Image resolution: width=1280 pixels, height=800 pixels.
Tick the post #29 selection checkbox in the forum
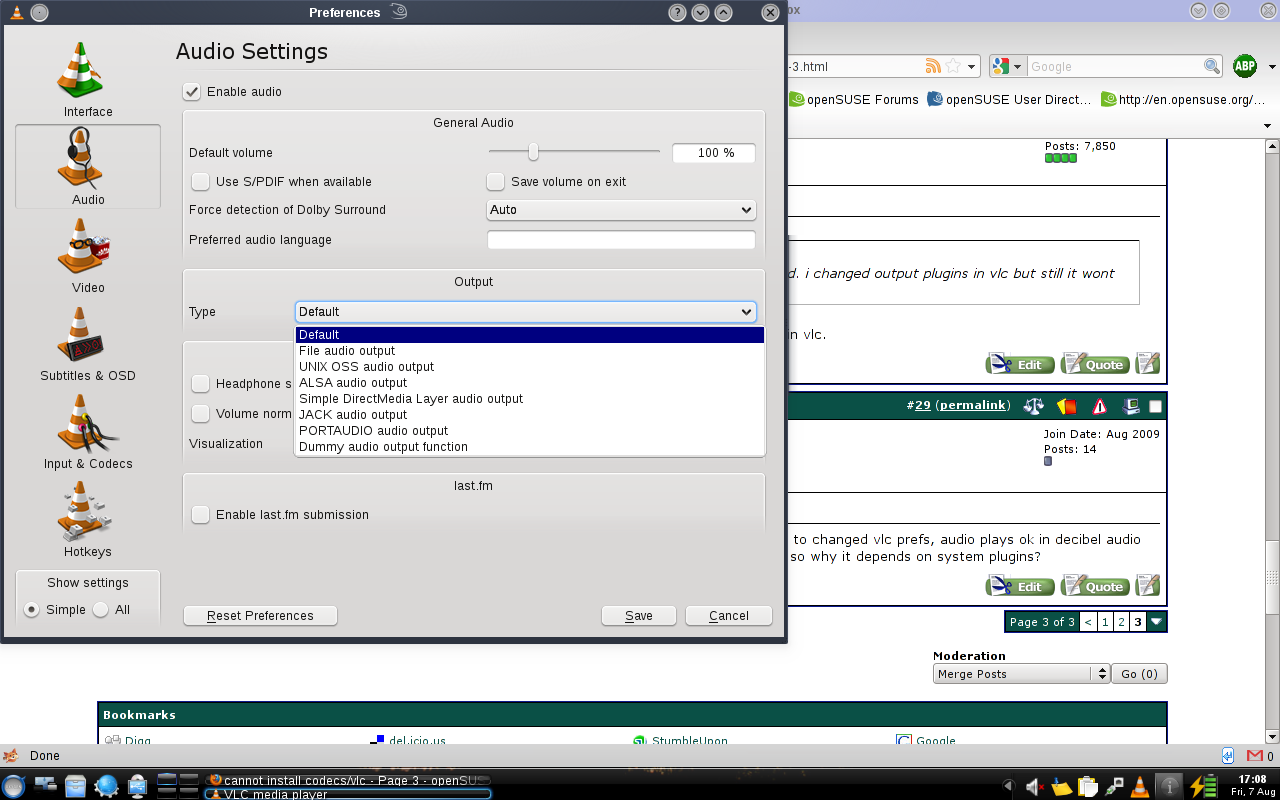click(1155, 406)
